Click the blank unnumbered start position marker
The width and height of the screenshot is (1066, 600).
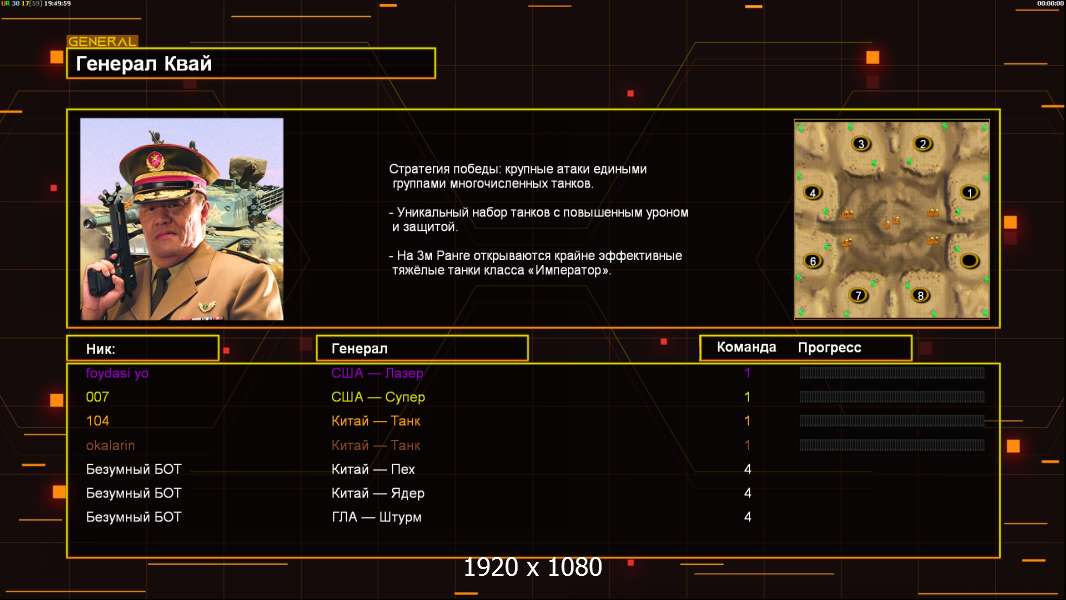[968, 261]
